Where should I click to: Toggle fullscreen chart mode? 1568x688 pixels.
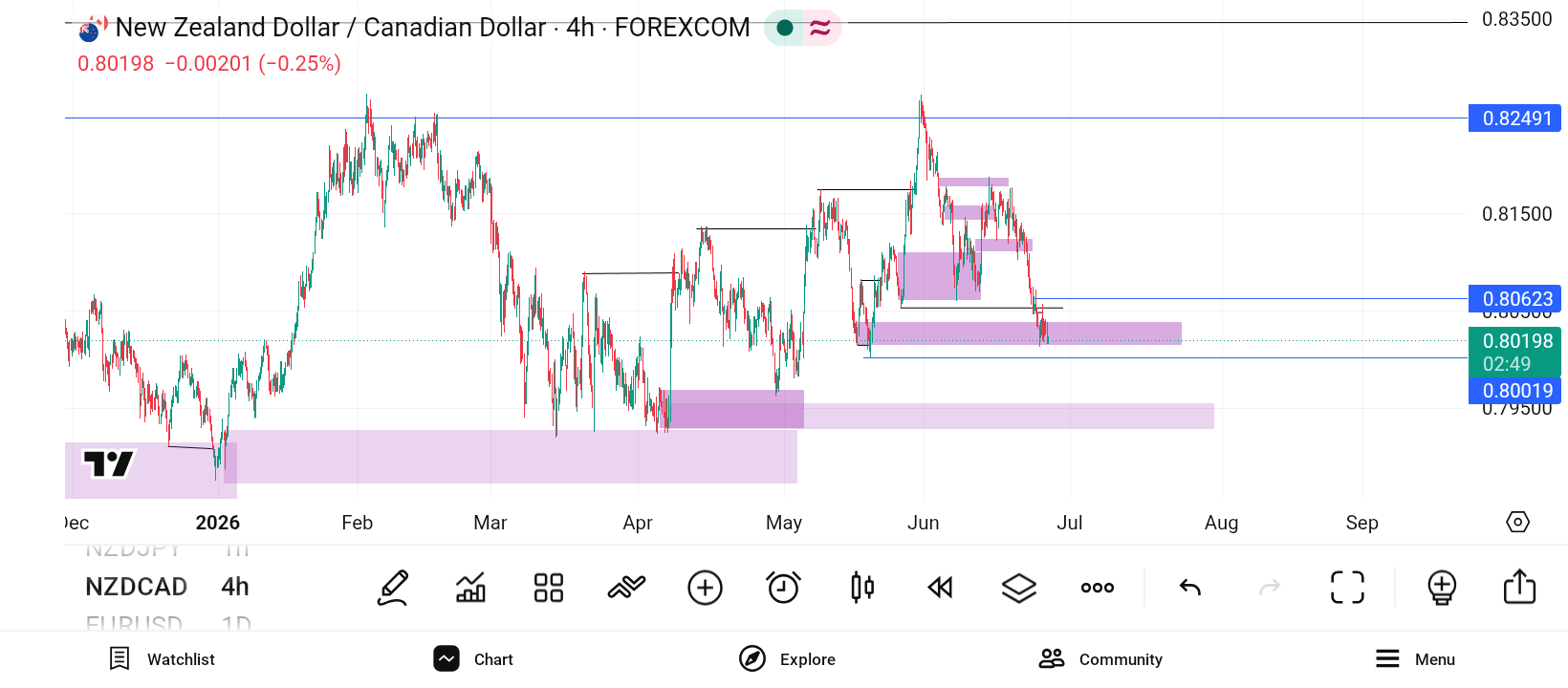tap(1348, 588)
